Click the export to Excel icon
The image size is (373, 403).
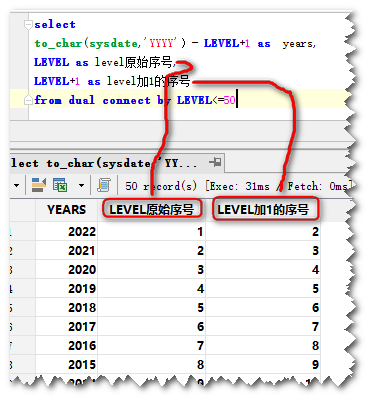(x=60, y=185)
